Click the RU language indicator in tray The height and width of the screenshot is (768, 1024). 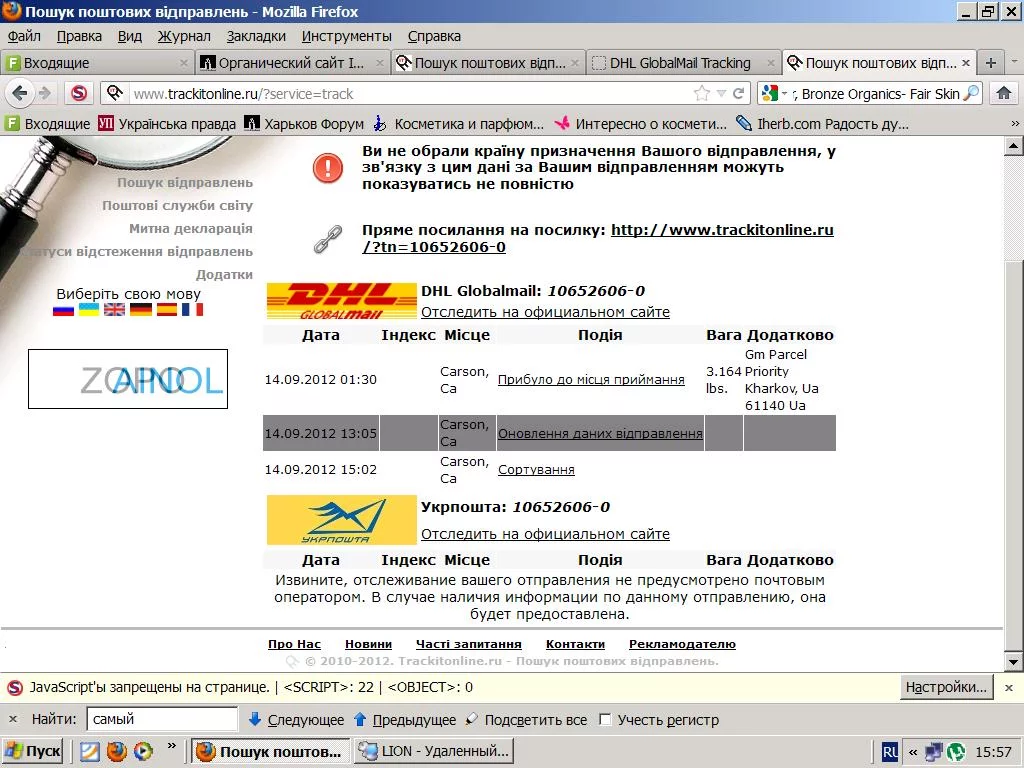click(889, 752)
